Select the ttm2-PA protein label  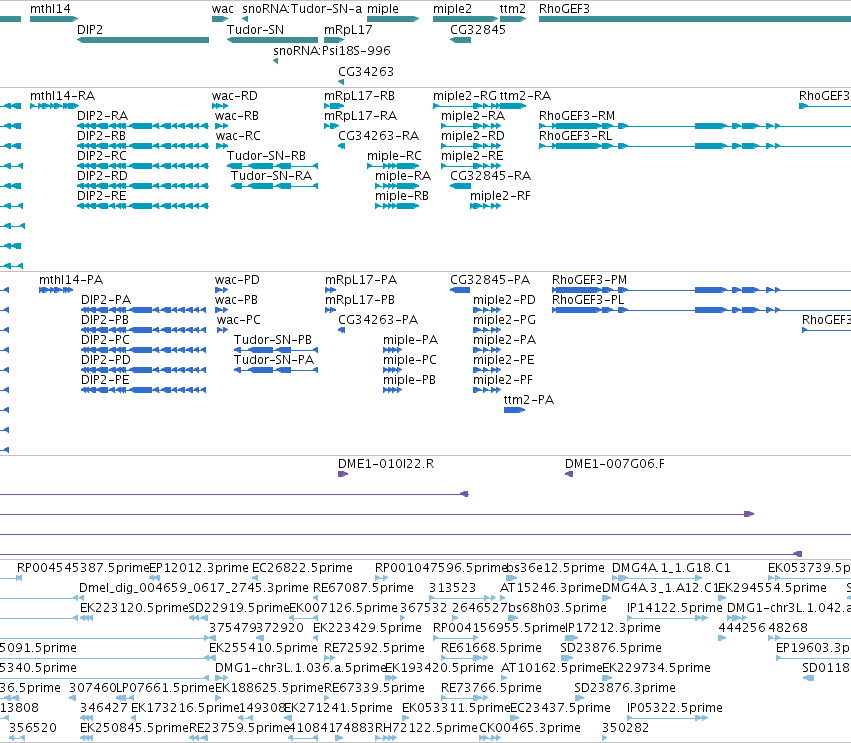click(529, 400)
